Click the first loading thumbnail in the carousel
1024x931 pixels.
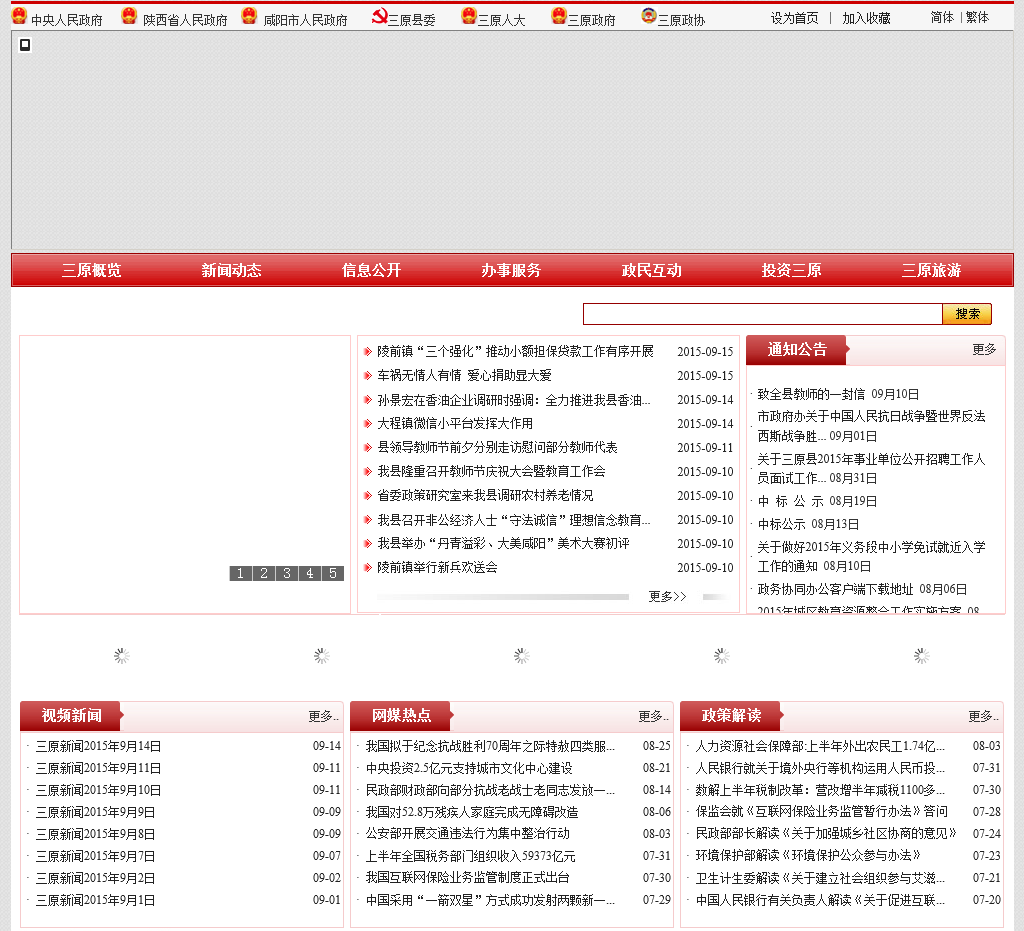[121, 655]
